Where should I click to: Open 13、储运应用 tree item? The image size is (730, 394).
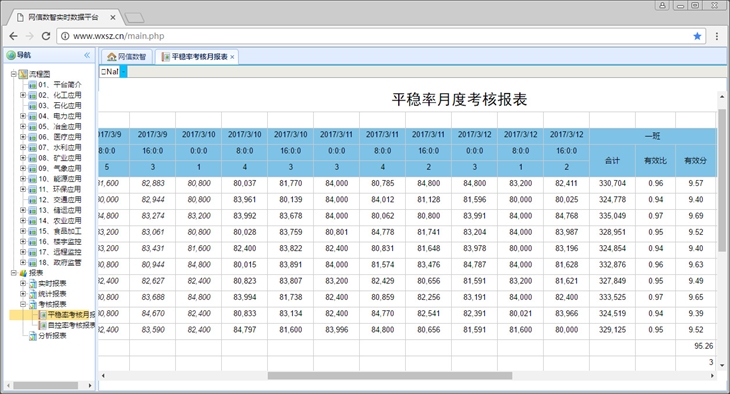tap(60, 210)
